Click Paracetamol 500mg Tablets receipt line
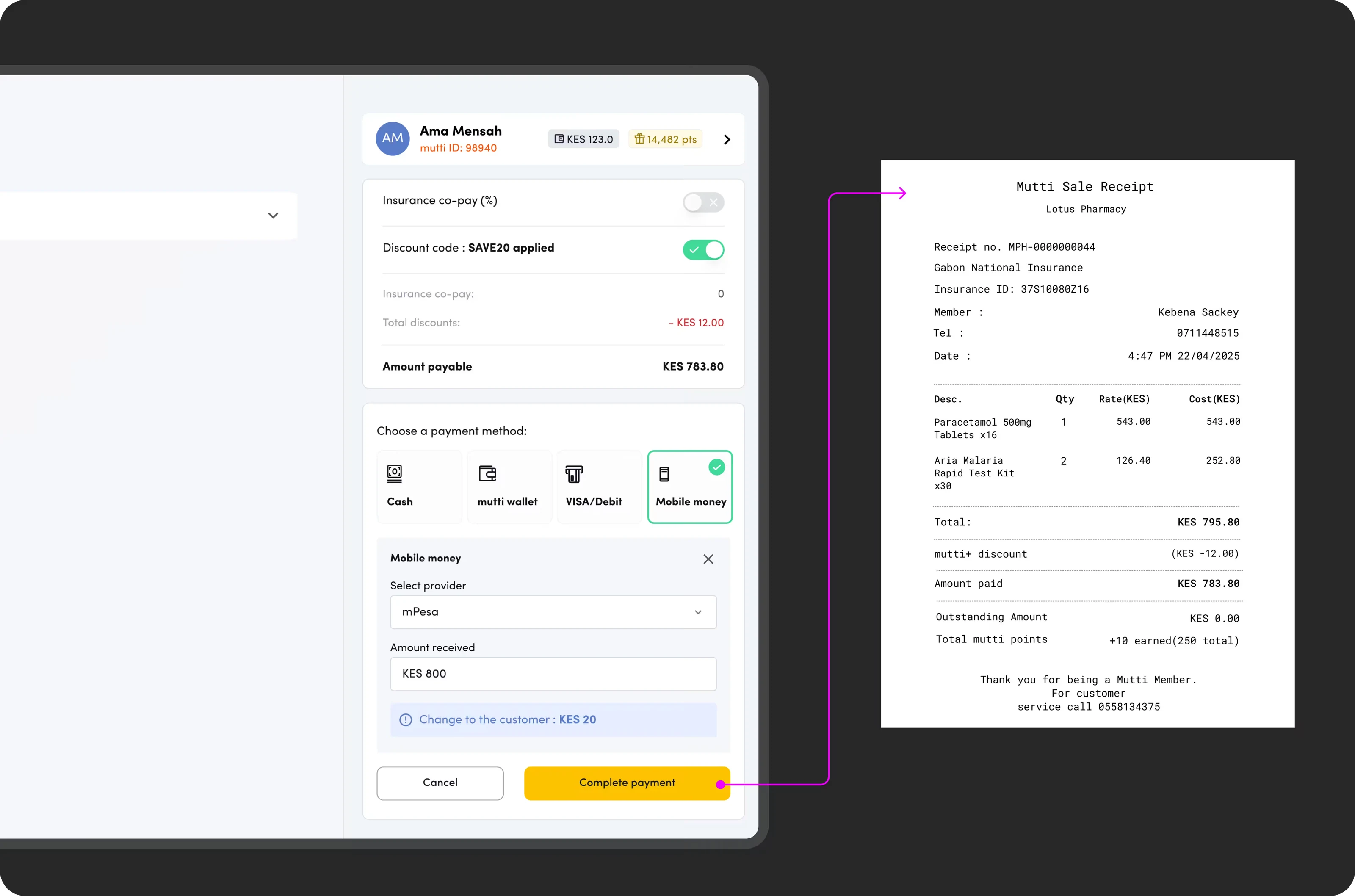This screenshot has width=1355, height=896. [1087, 428]
